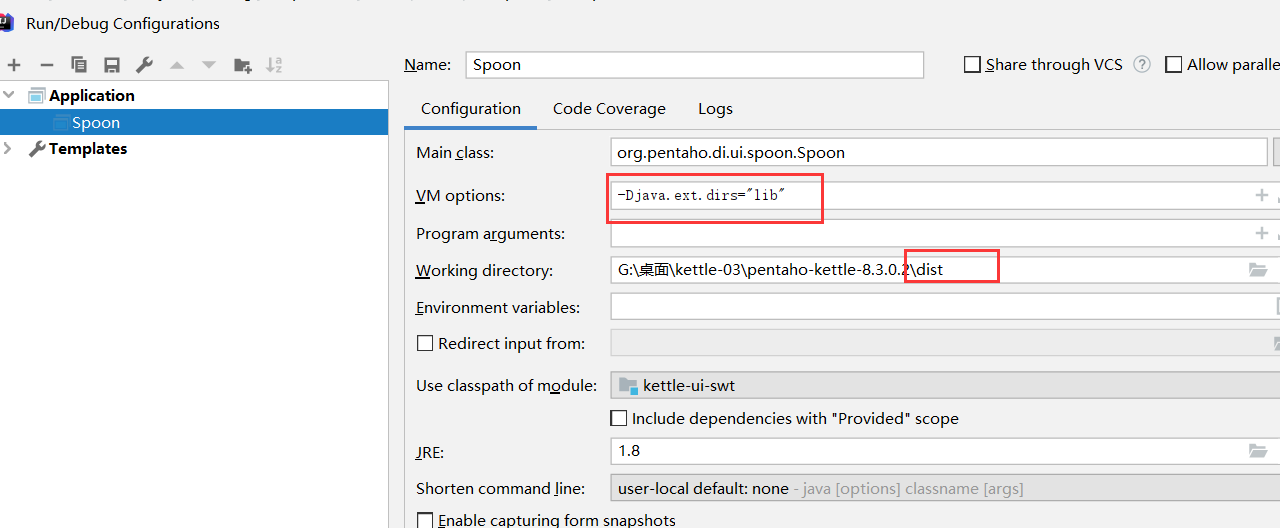
Task: Open the Shorten command line dropdown
Action: click(945, 489)
